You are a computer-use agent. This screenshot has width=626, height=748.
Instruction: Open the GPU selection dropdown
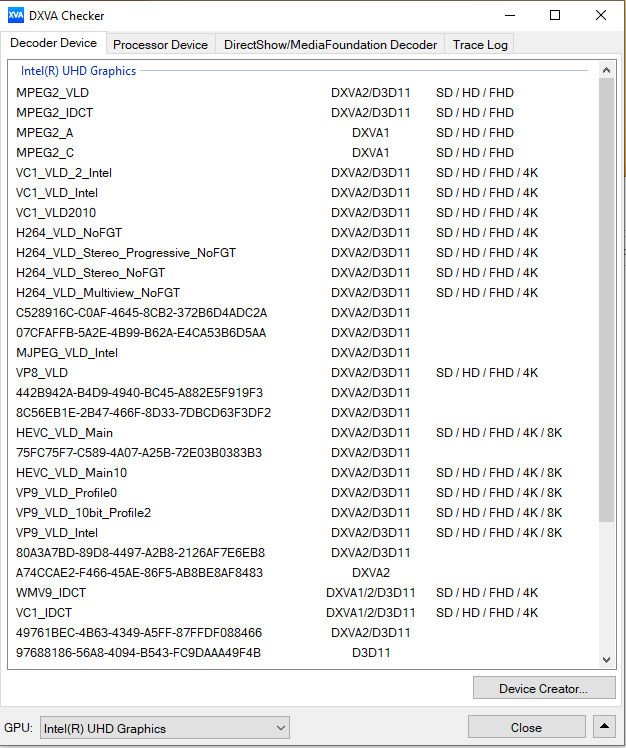[165, 728]
